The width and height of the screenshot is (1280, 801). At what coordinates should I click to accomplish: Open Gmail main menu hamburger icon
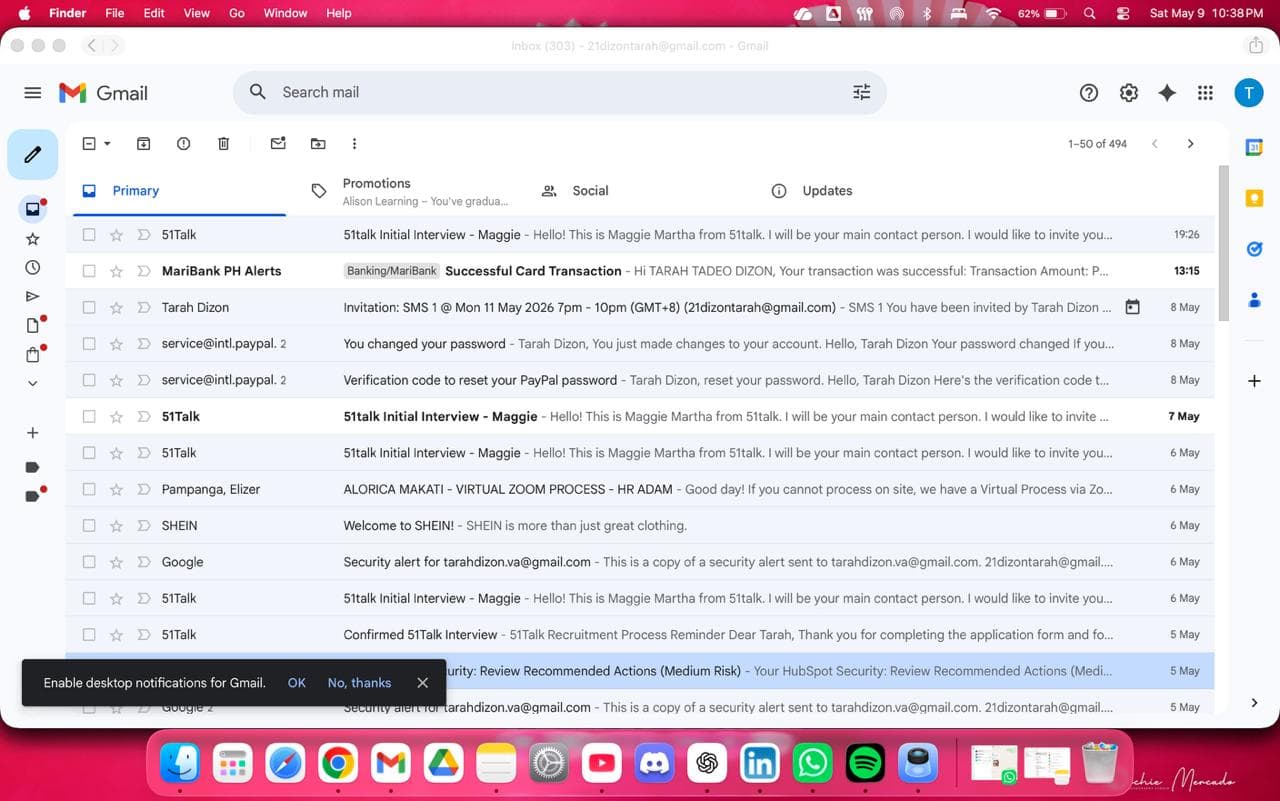[x=33, y=93]
